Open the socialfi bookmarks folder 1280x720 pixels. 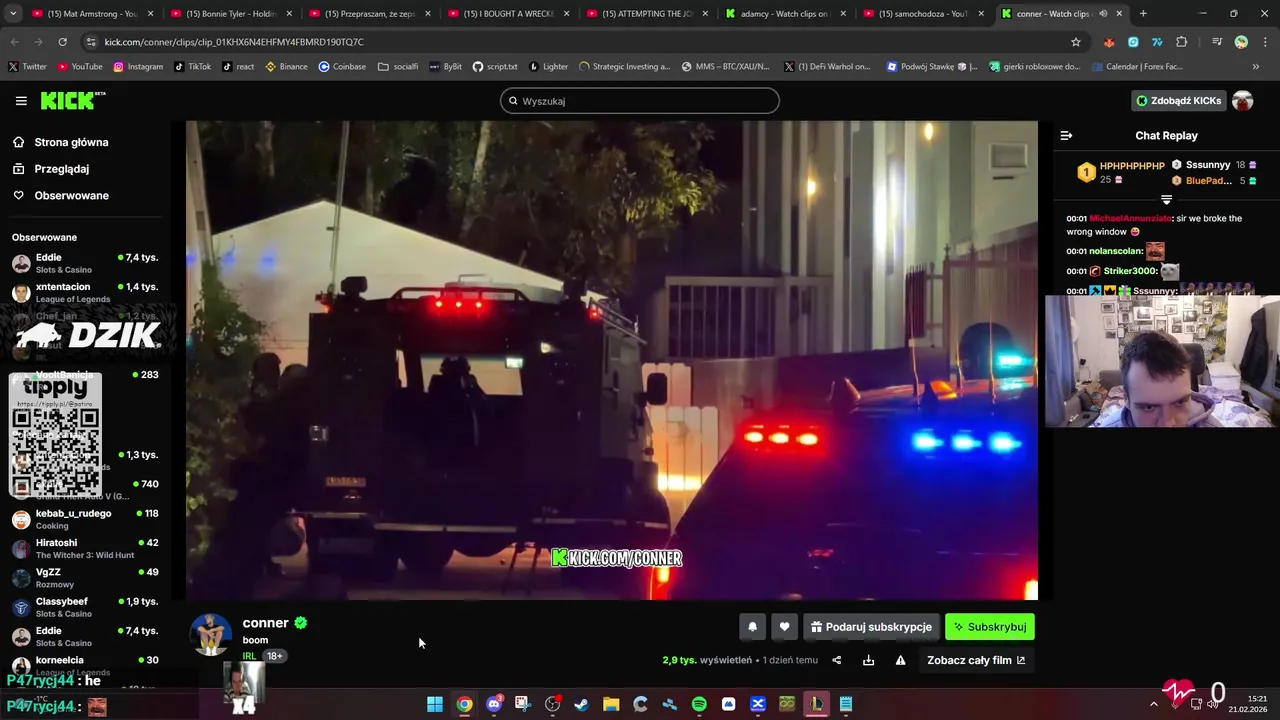[398, 67]
